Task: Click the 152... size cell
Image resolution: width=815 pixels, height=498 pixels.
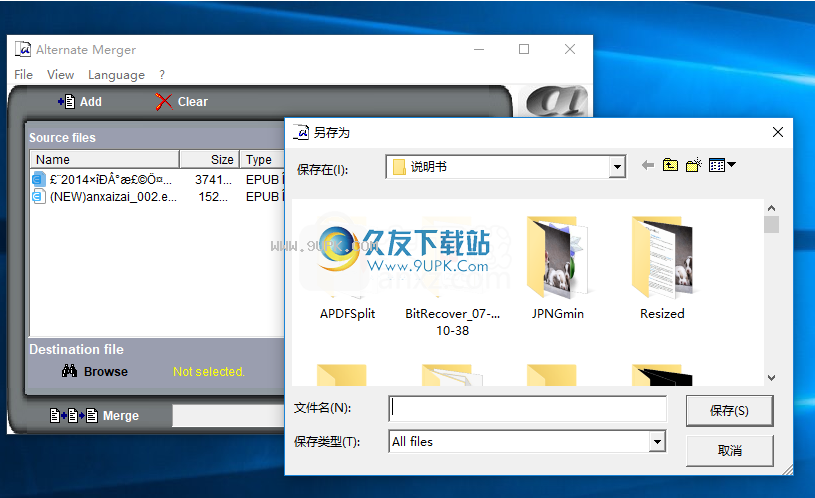Action: [x=213, y=196]
